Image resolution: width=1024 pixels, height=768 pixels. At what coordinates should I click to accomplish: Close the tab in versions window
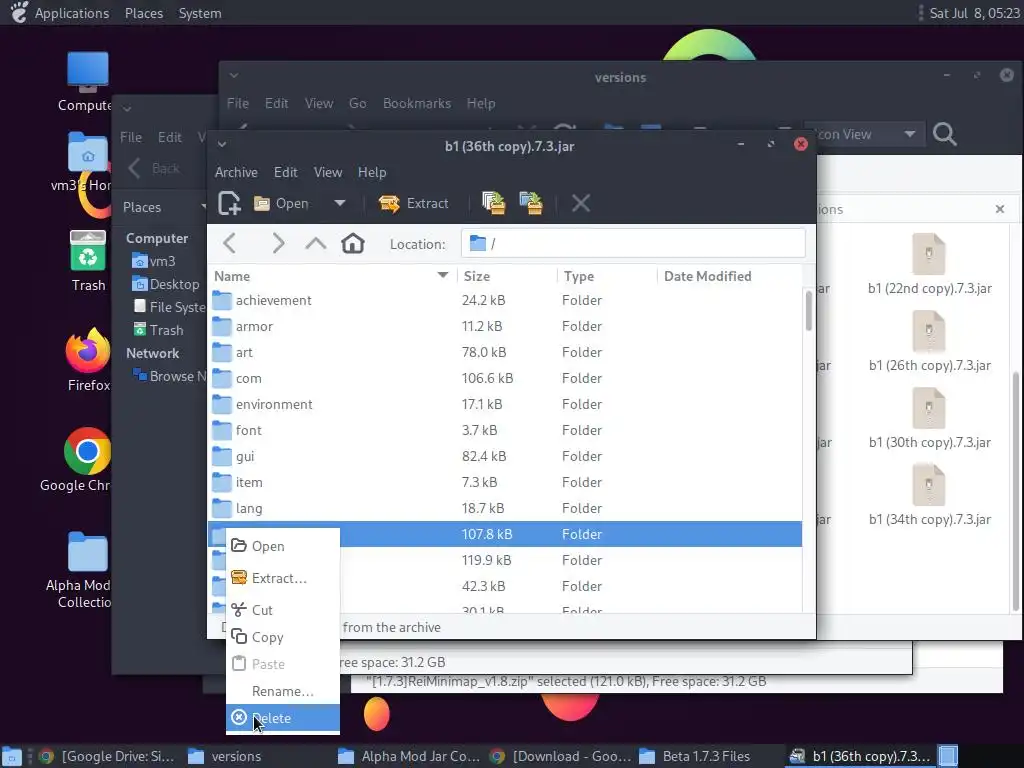tap(1000, 209)
